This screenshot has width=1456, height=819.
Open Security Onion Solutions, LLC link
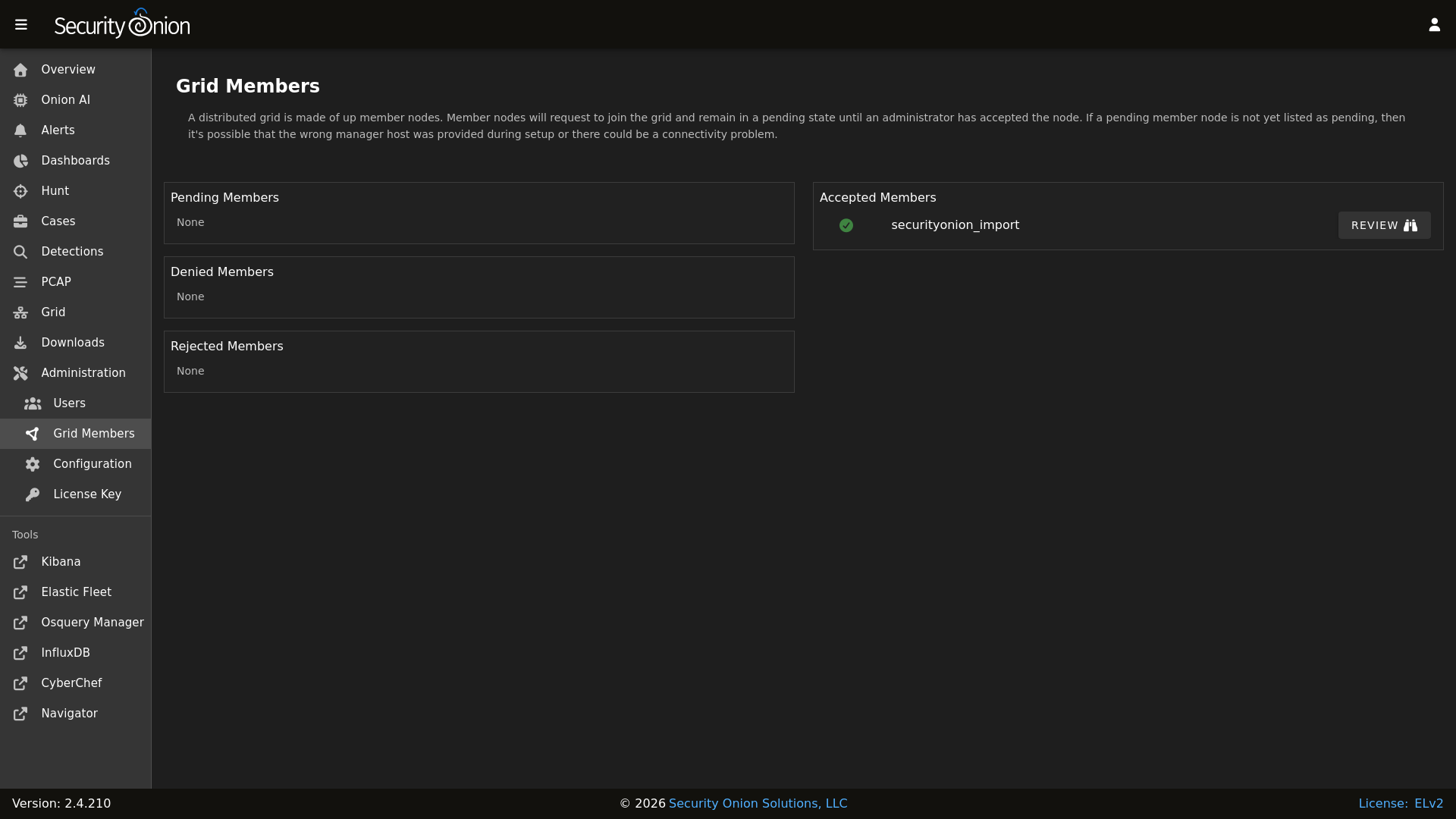pos(758,803)
